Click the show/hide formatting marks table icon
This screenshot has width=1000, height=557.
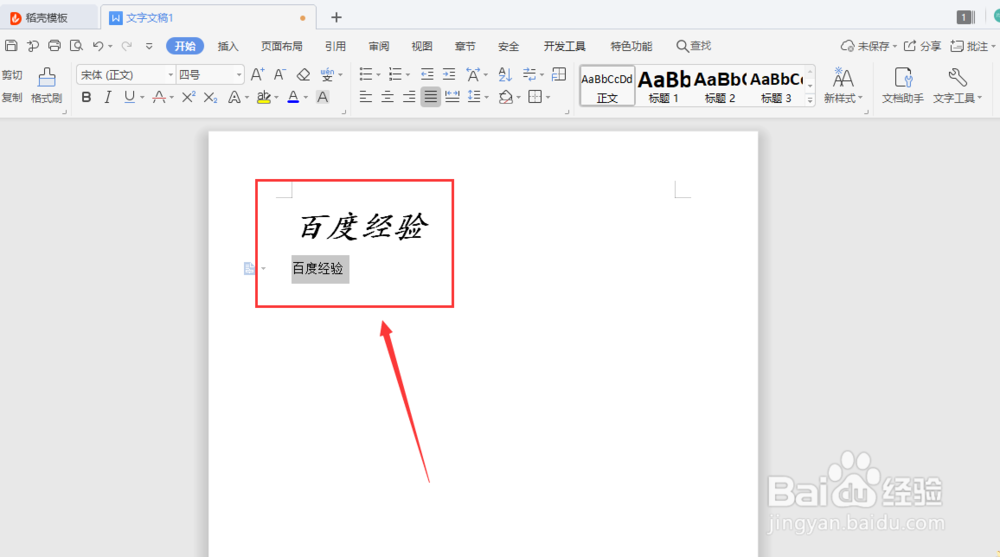[559, 75]
